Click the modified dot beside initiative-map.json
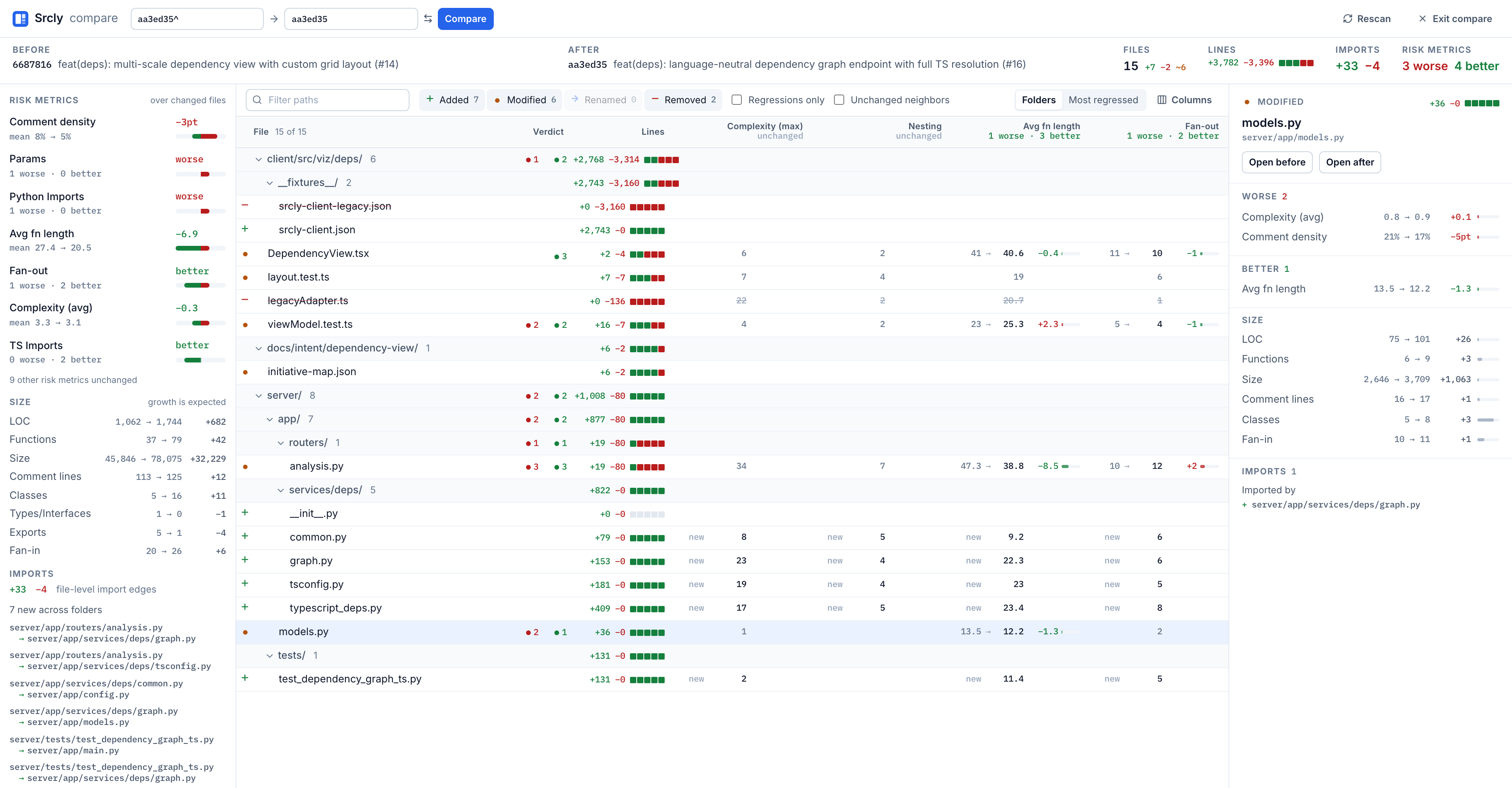Screen dimensions: 1512x788 245,372
